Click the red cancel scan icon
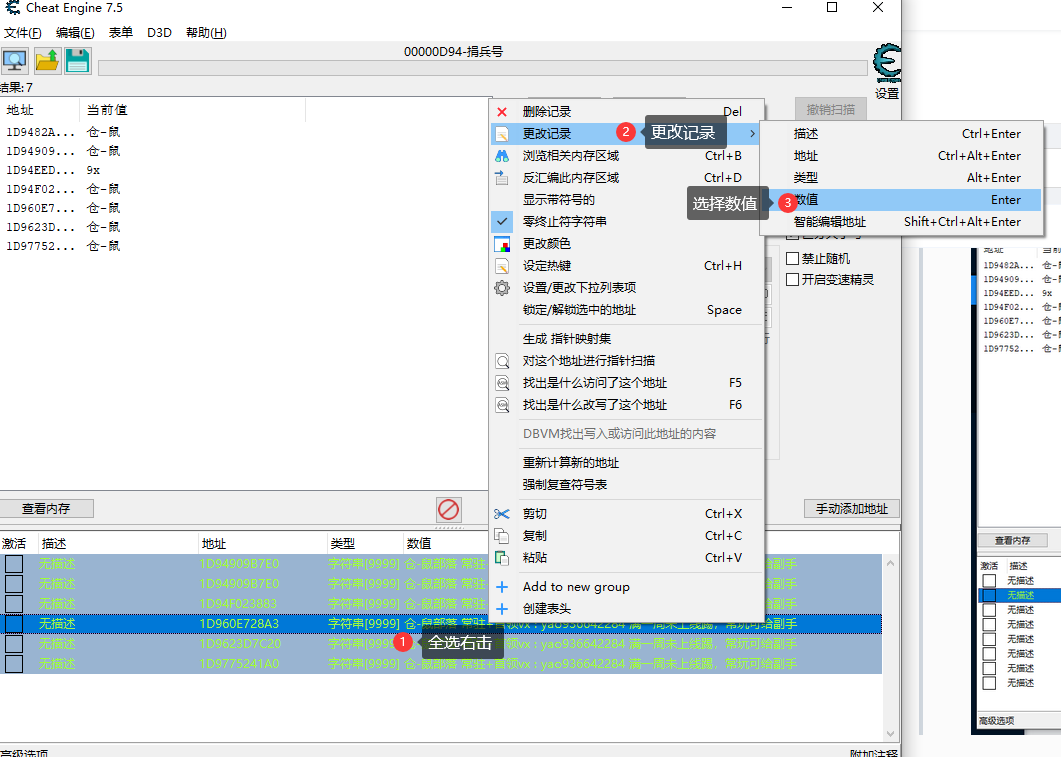 [x=448, y=510]
